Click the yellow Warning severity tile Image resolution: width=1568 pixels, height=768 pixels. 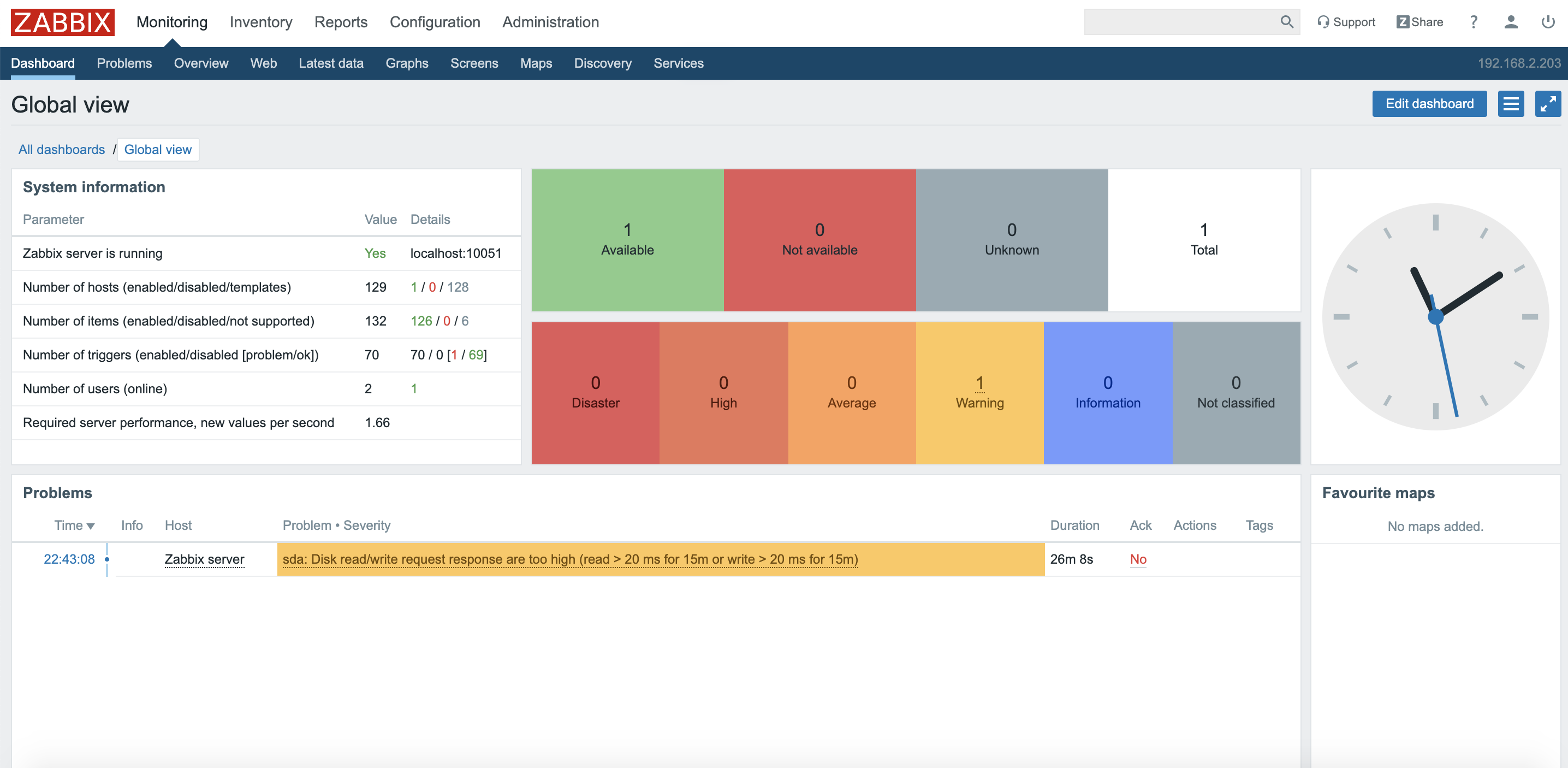tap(979, 393)
